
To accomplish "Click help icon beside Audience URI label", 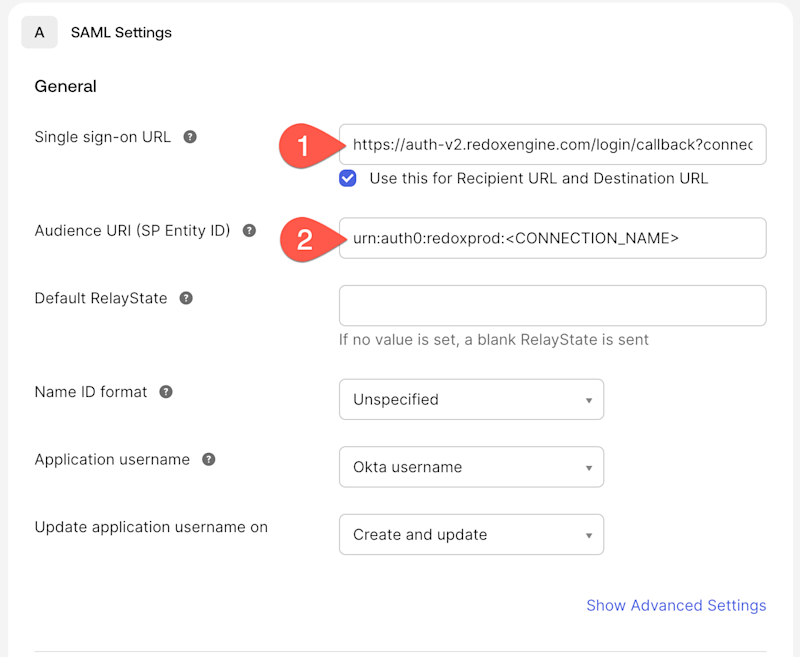I will coord(249,231).
